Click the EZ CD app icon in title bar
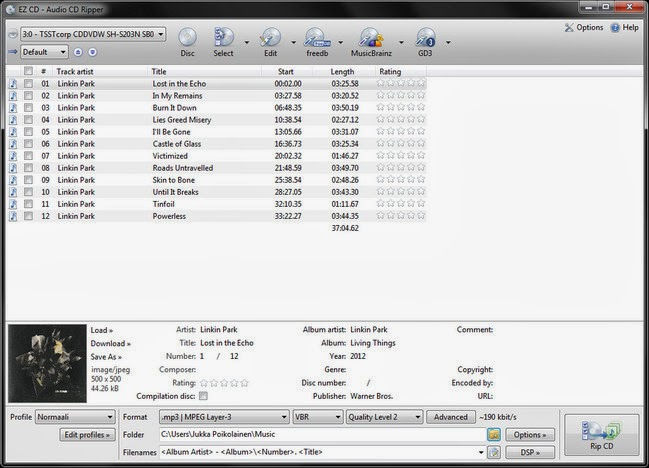This screenshot has width=649, height=468. click(10, 10)
